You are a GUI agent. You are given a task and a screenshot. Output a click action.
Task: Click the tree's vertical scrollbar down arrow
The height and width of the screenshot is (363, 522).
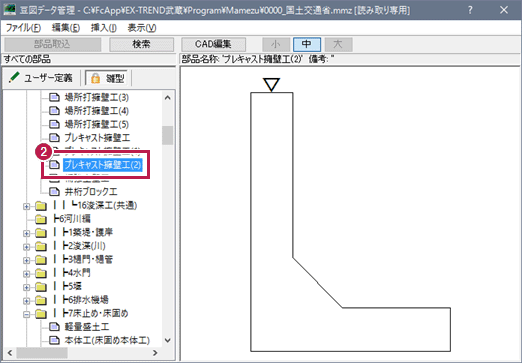tap(168, 340)
